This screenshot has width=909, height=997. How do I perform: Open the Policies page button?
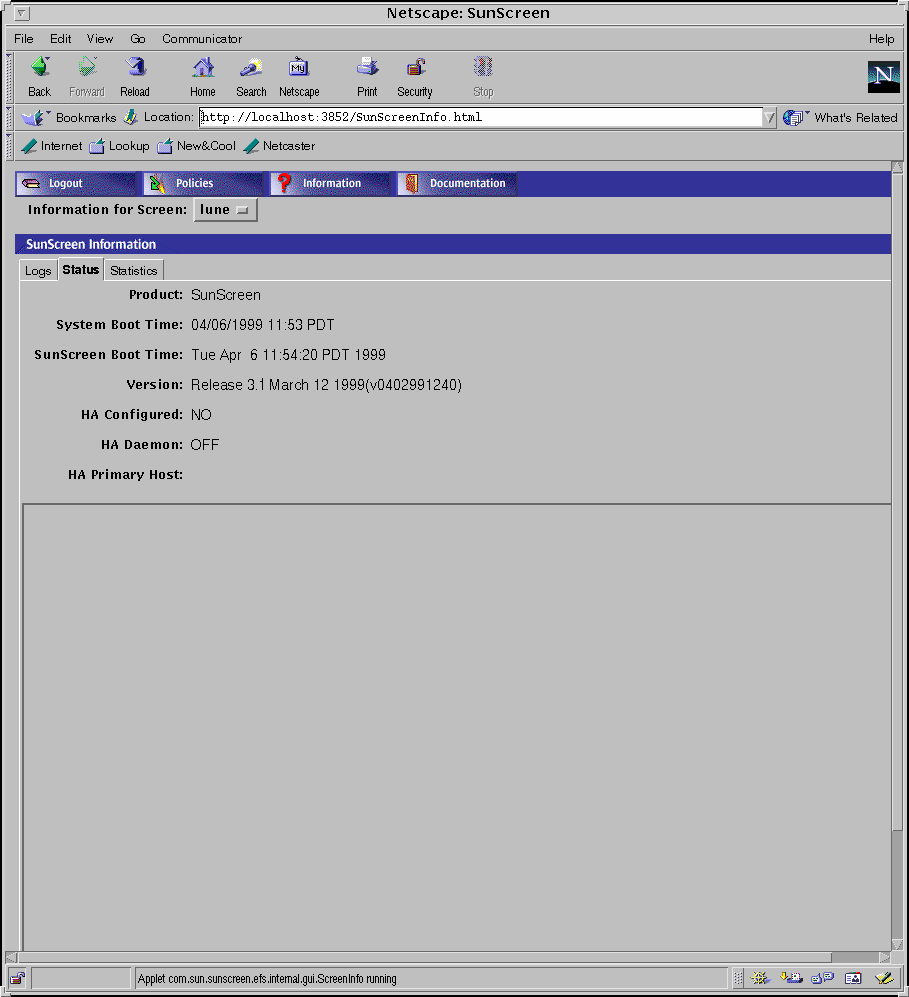coord(203,183)
